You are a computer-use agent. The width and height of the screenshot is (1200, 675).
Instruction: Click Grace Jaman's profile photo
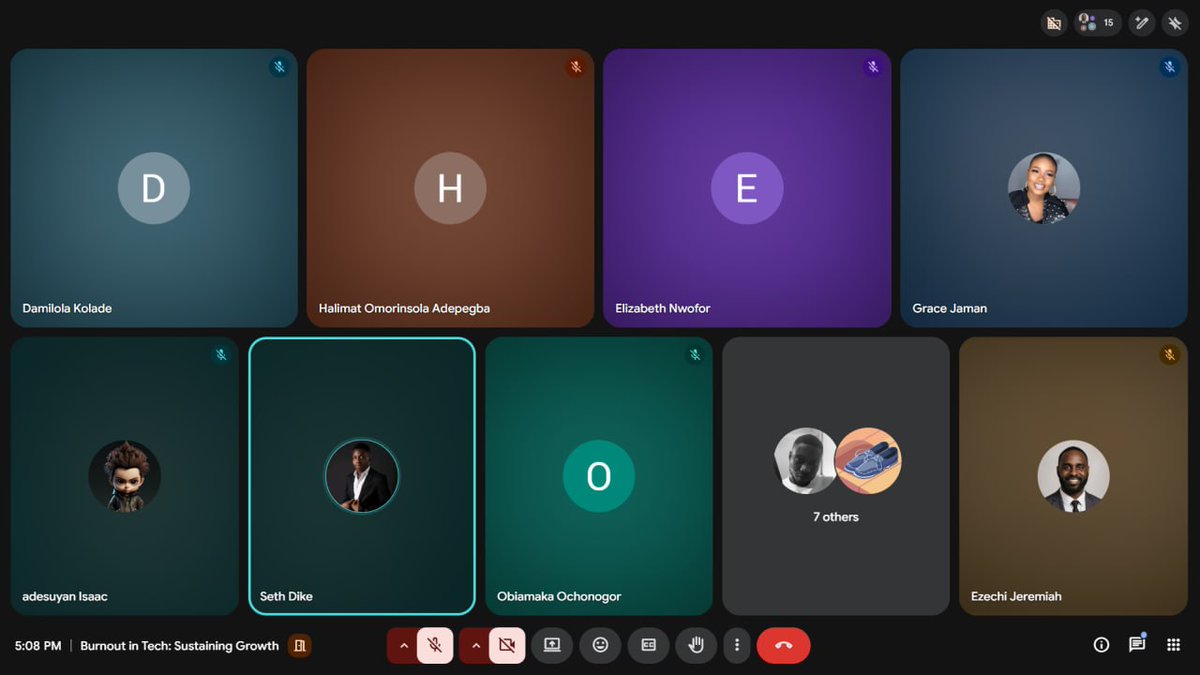coord(1044,188)
